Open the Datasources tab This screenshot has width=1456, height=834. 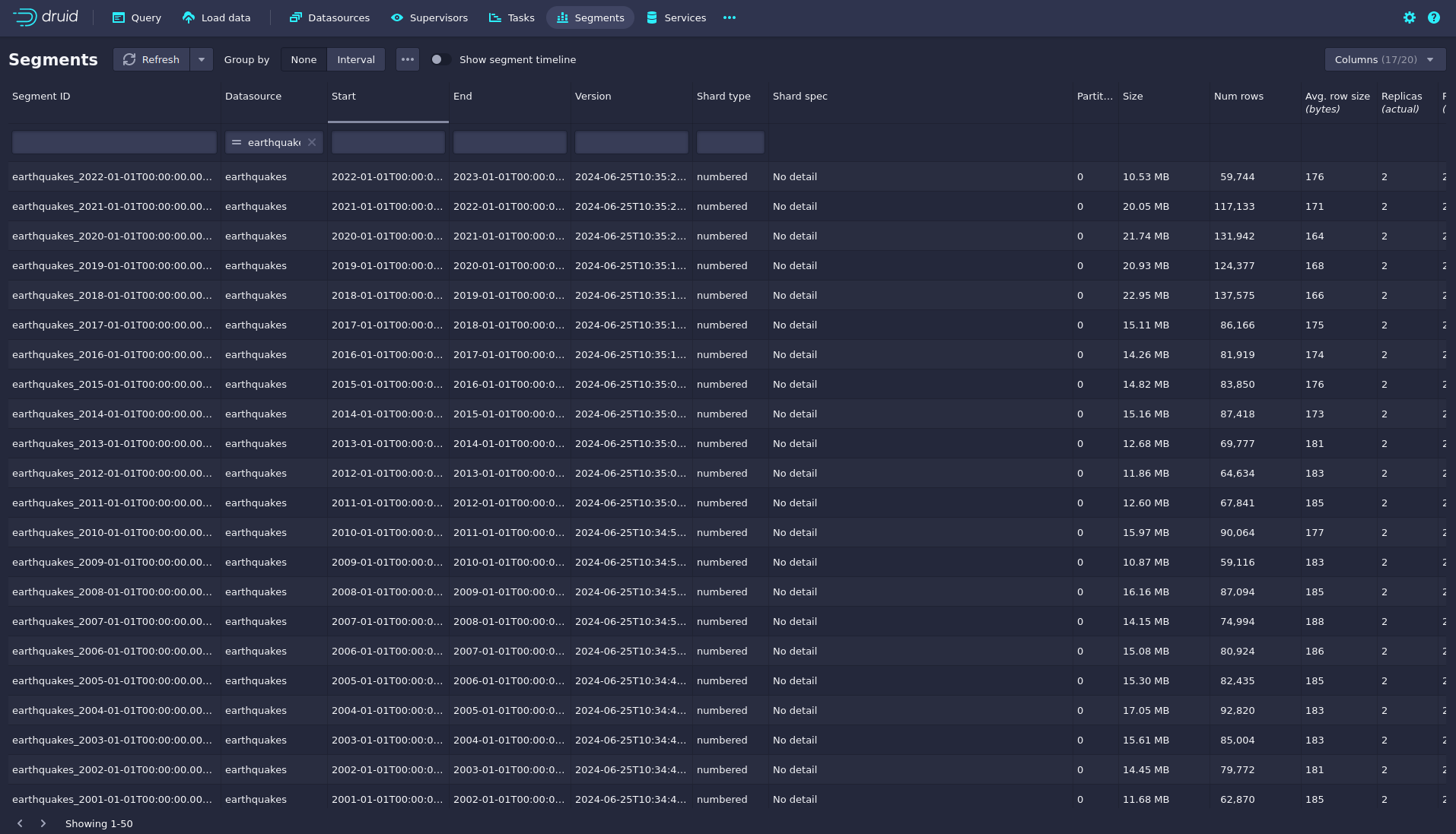click(x=329, y=17)
